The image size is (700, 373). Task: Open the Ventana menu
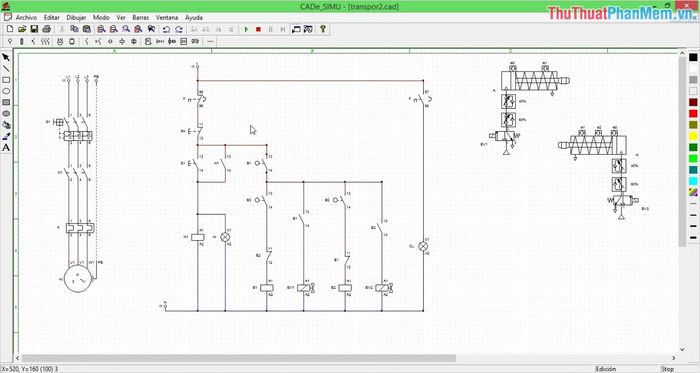[x=167, y=17]
